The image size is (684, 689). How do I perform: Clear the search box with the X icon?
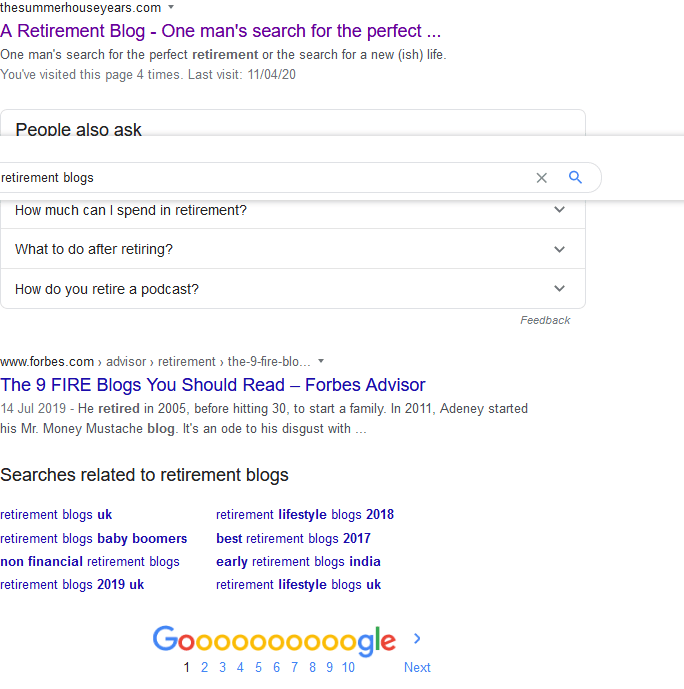coord(541,178)
